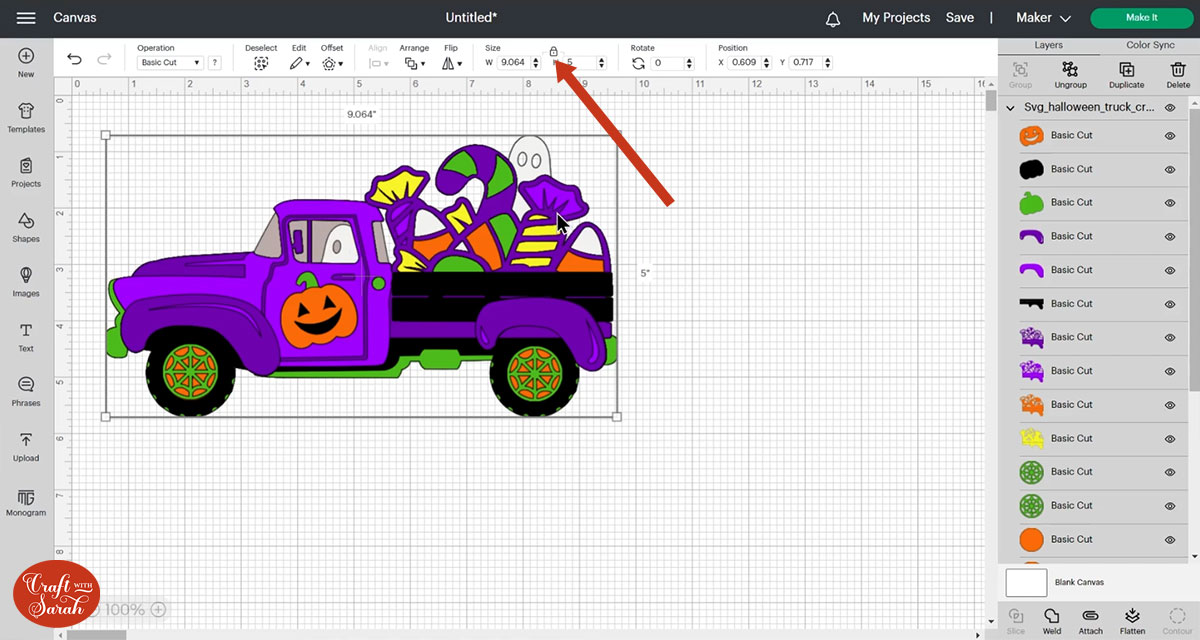Screen dimensions: 1200x640
Task: Click the Undo arrow icon
Action: [74, 60]
